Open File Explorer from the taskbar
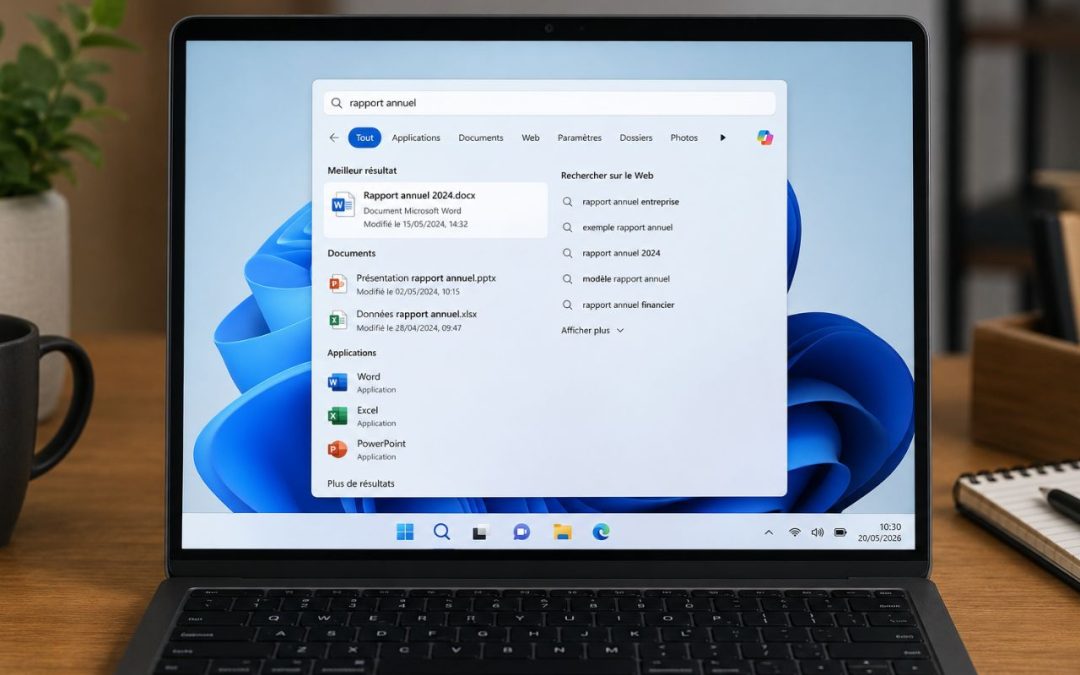The image size is (1080, 675). 563,532
